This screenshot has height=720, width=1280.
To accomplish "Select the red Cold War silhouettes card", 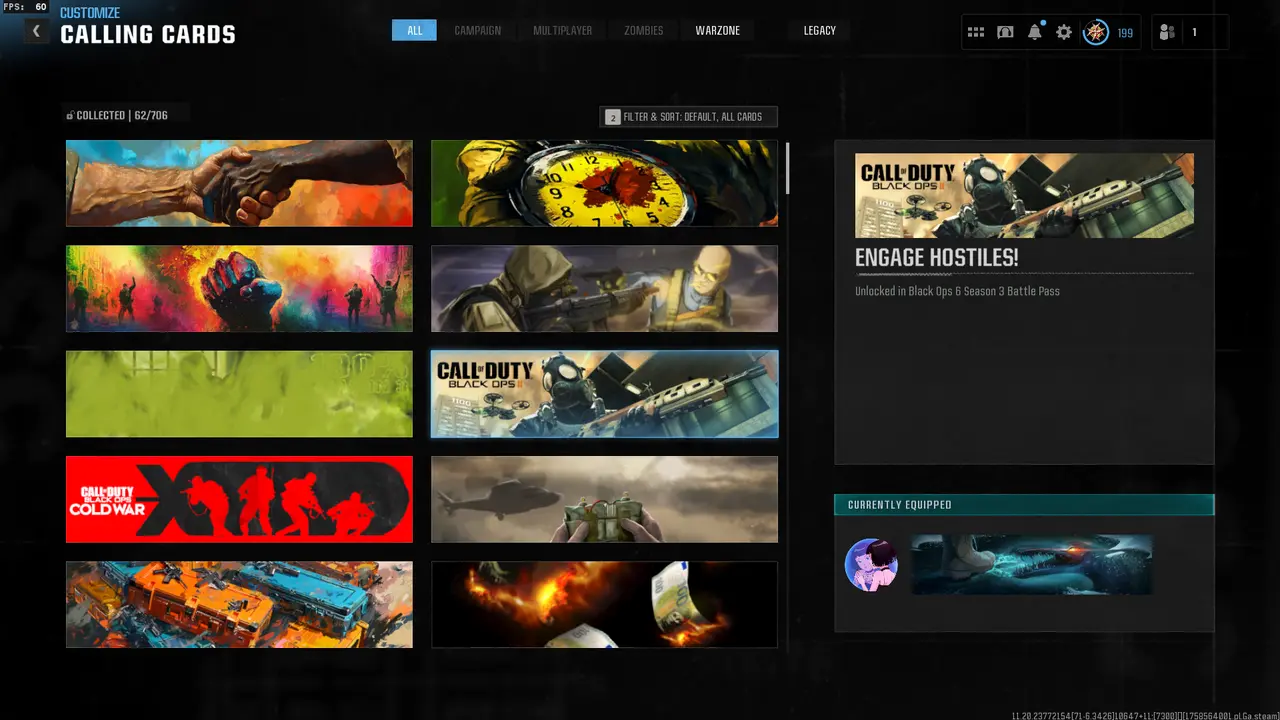I will 239,499.
